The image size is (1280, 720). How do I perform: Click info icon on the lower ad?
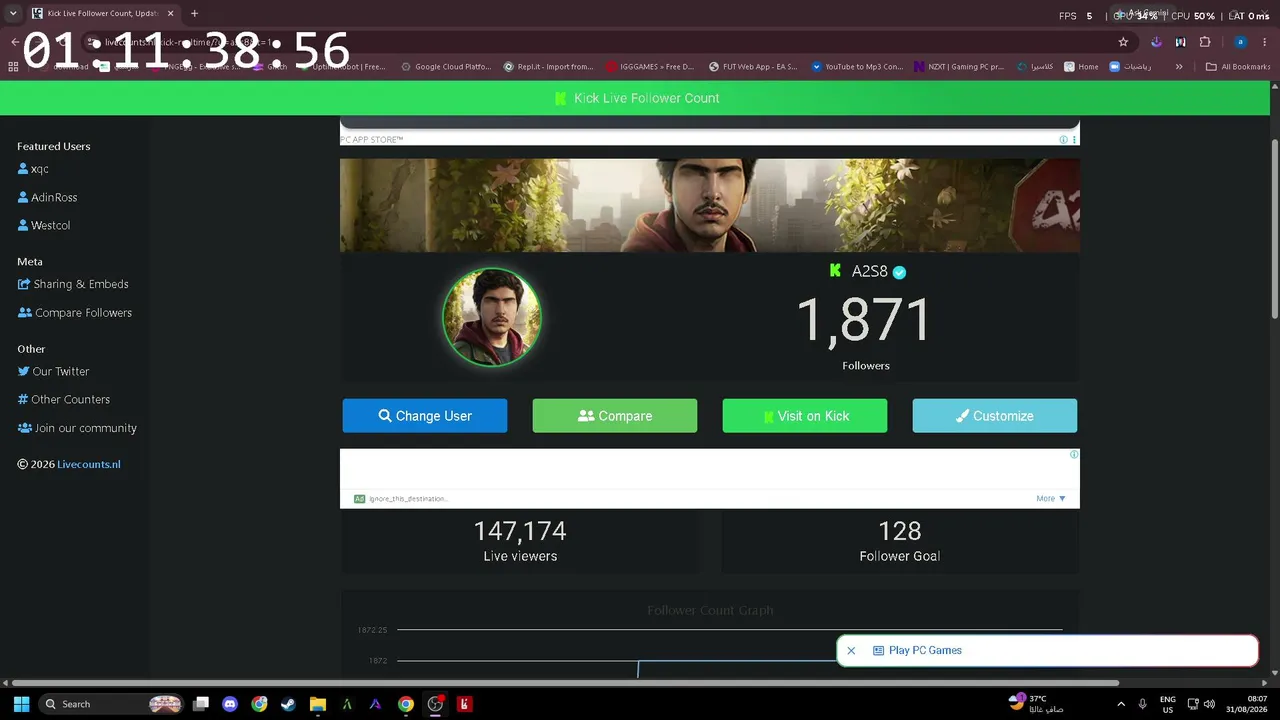[x=1074, y=454]
